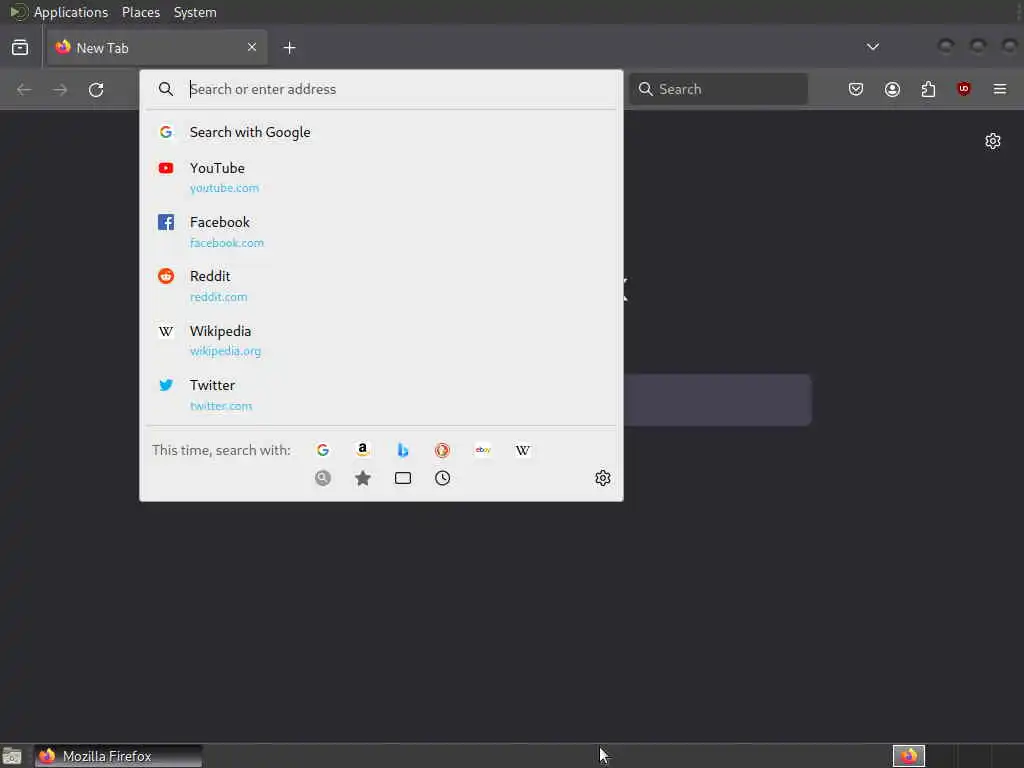
Task: Click the show desktop icon in taskbar
Action: [12, 756]
